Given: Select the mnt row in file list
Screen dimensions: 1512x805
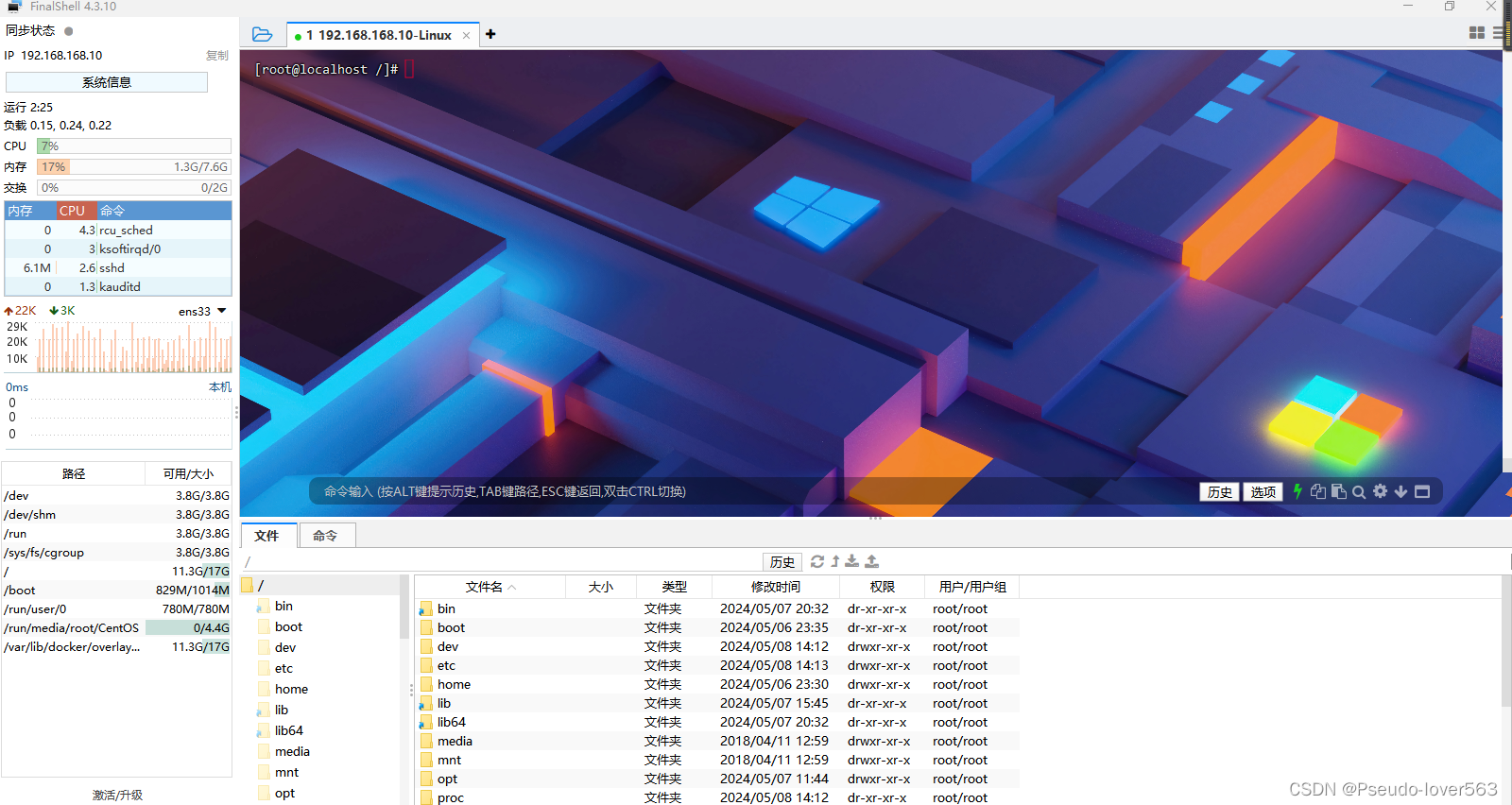Looking at the screenshot, I should 717,761.
